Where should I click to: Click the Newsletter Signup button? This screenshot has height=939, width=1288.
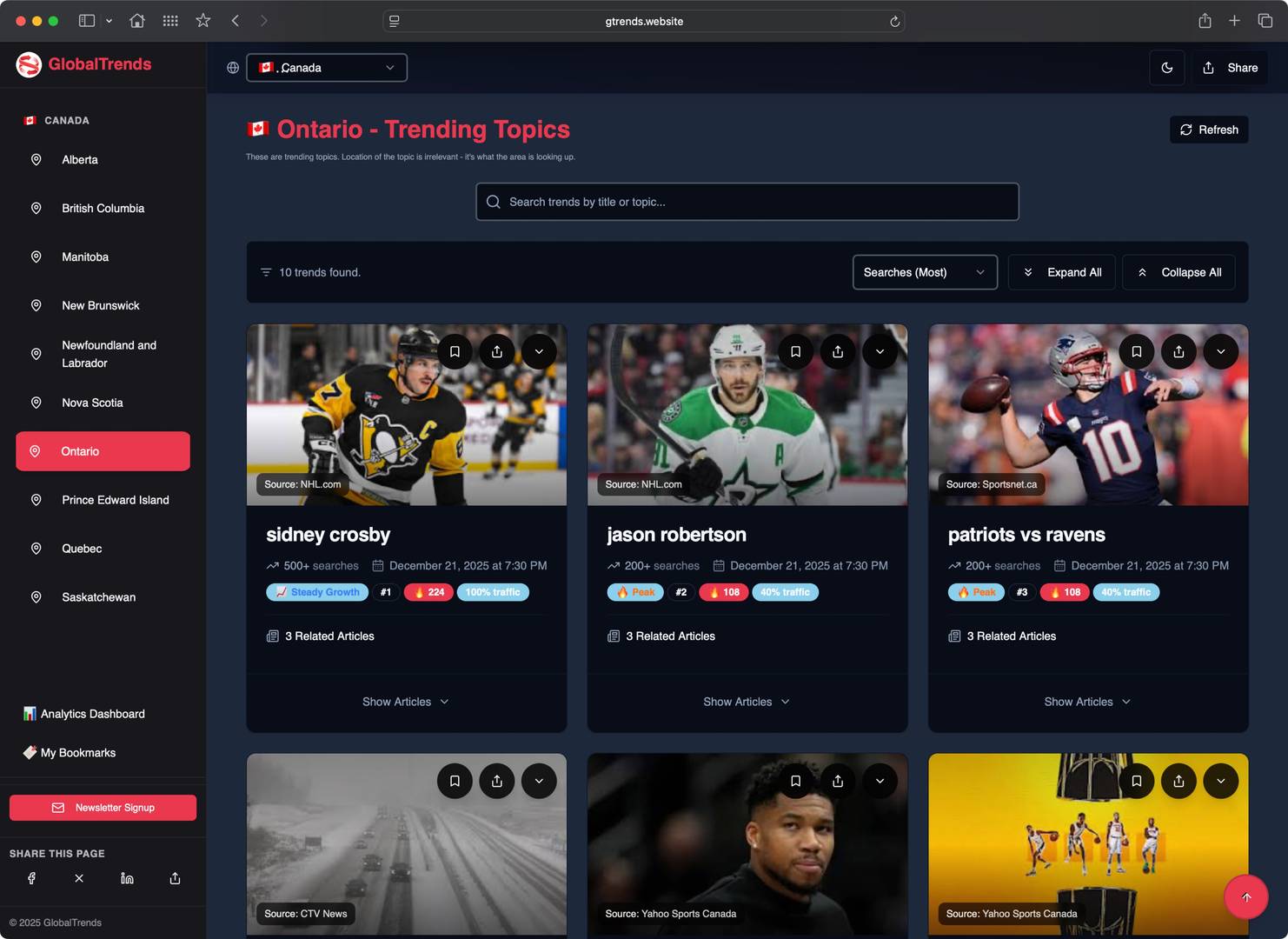tap(103, 808)
